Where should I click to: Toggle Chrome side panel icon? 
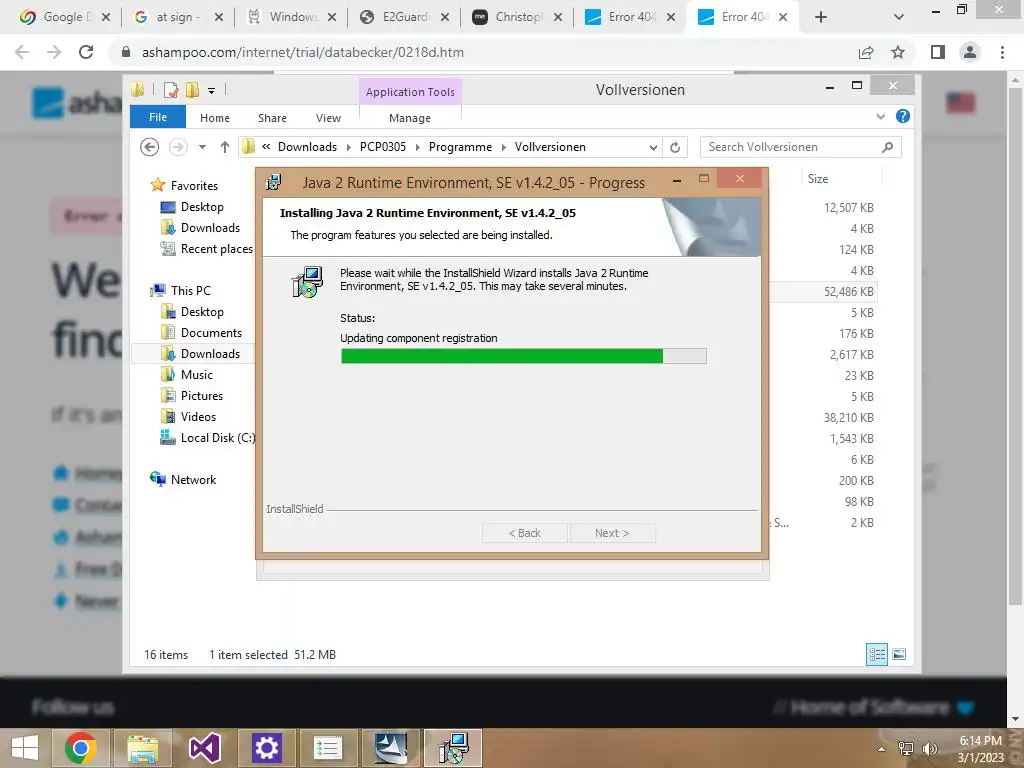pos(938,52)
